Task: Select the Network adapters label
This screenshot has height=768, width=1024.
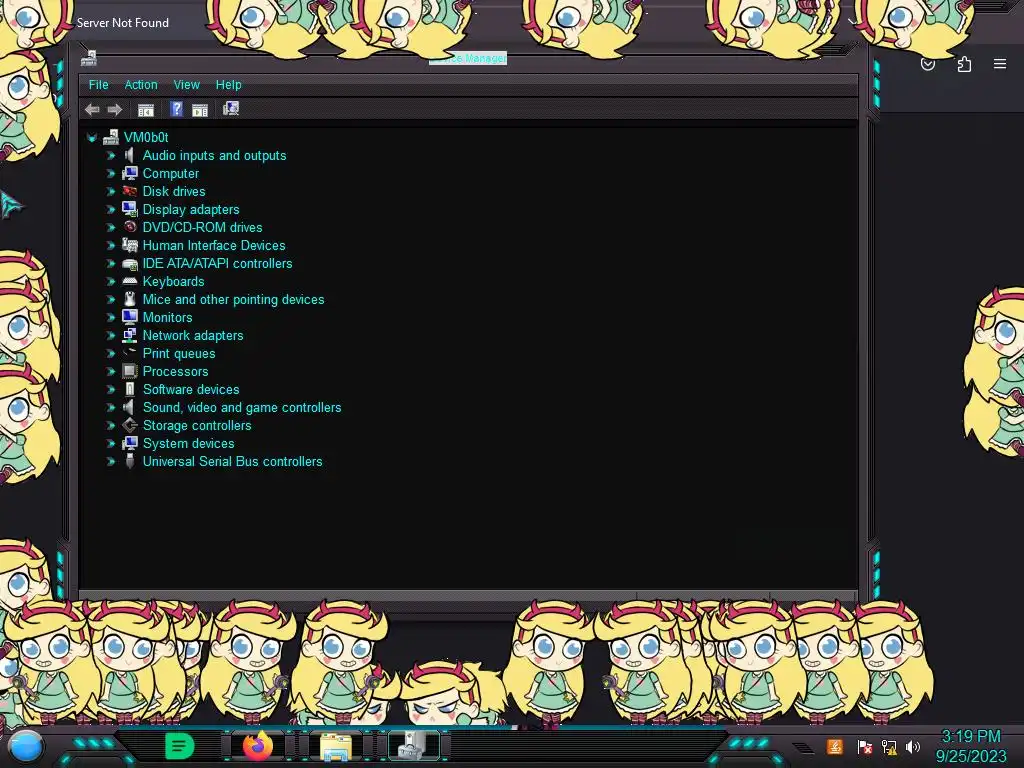Action: coord(193,336)
